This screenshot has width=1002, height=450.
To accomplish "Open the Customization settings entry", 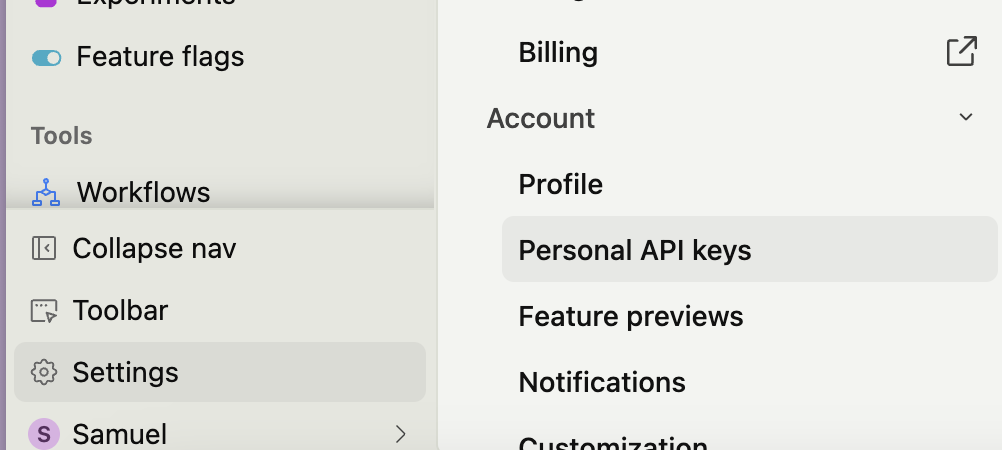I will click(612, 443).
